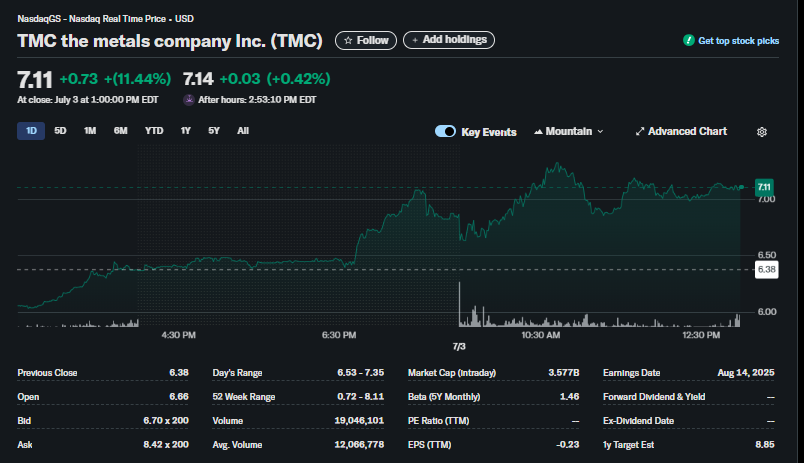Open chart settings gear icon
The width and height of the screenshot is (804, 463).
point(762,132)
